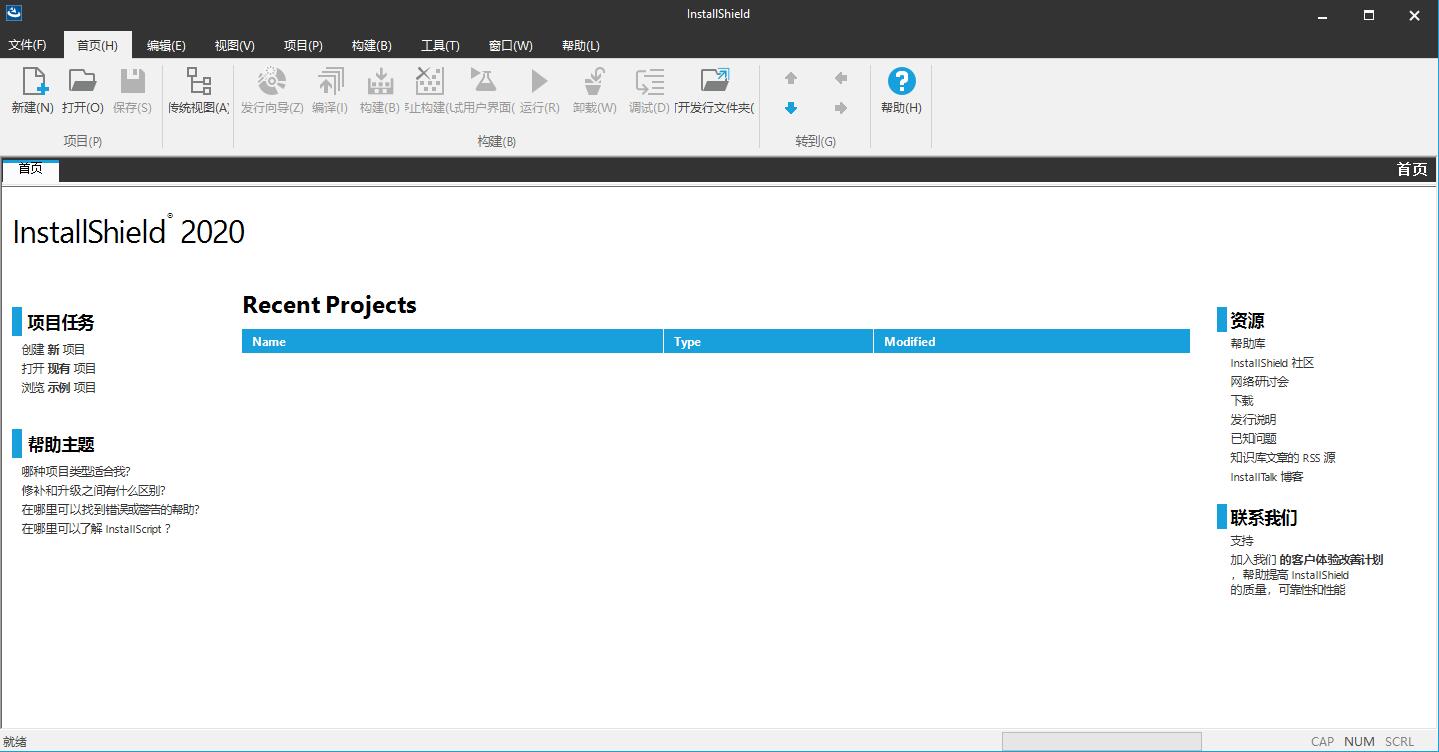Select the 首页 document tab
This screenshot has height=752, width=1439.
coord(31,169)
